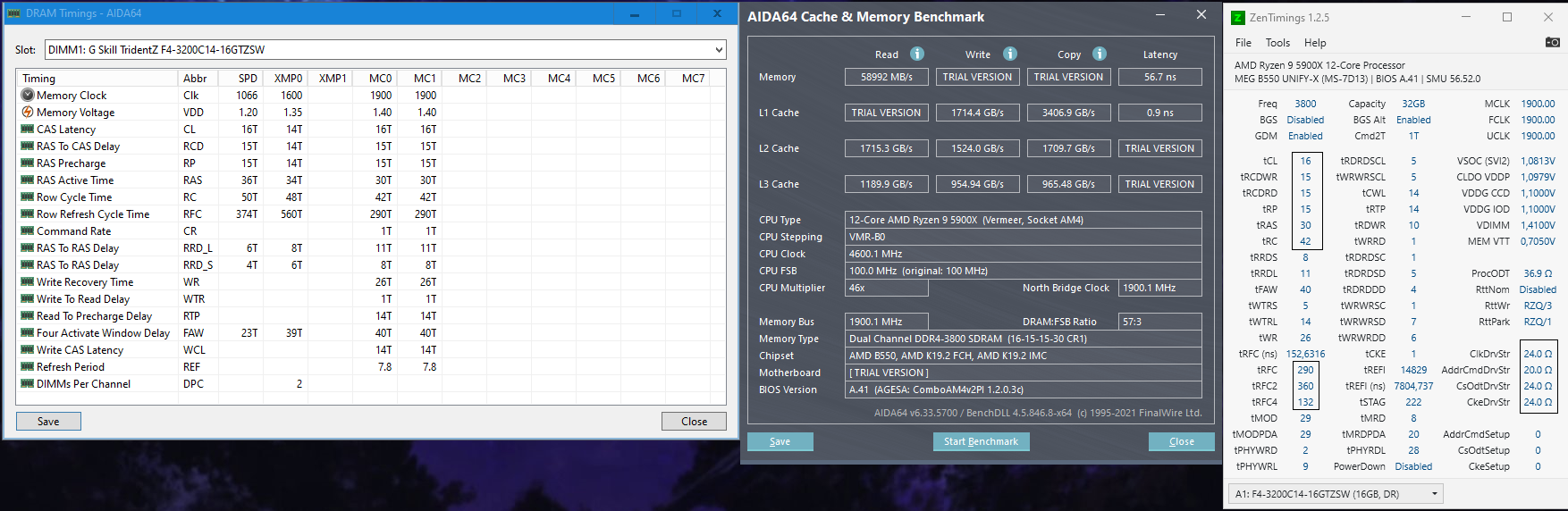Click the XMP0 column header
The height and width of the screenshot is (511, 1568).
click(285, 78)
